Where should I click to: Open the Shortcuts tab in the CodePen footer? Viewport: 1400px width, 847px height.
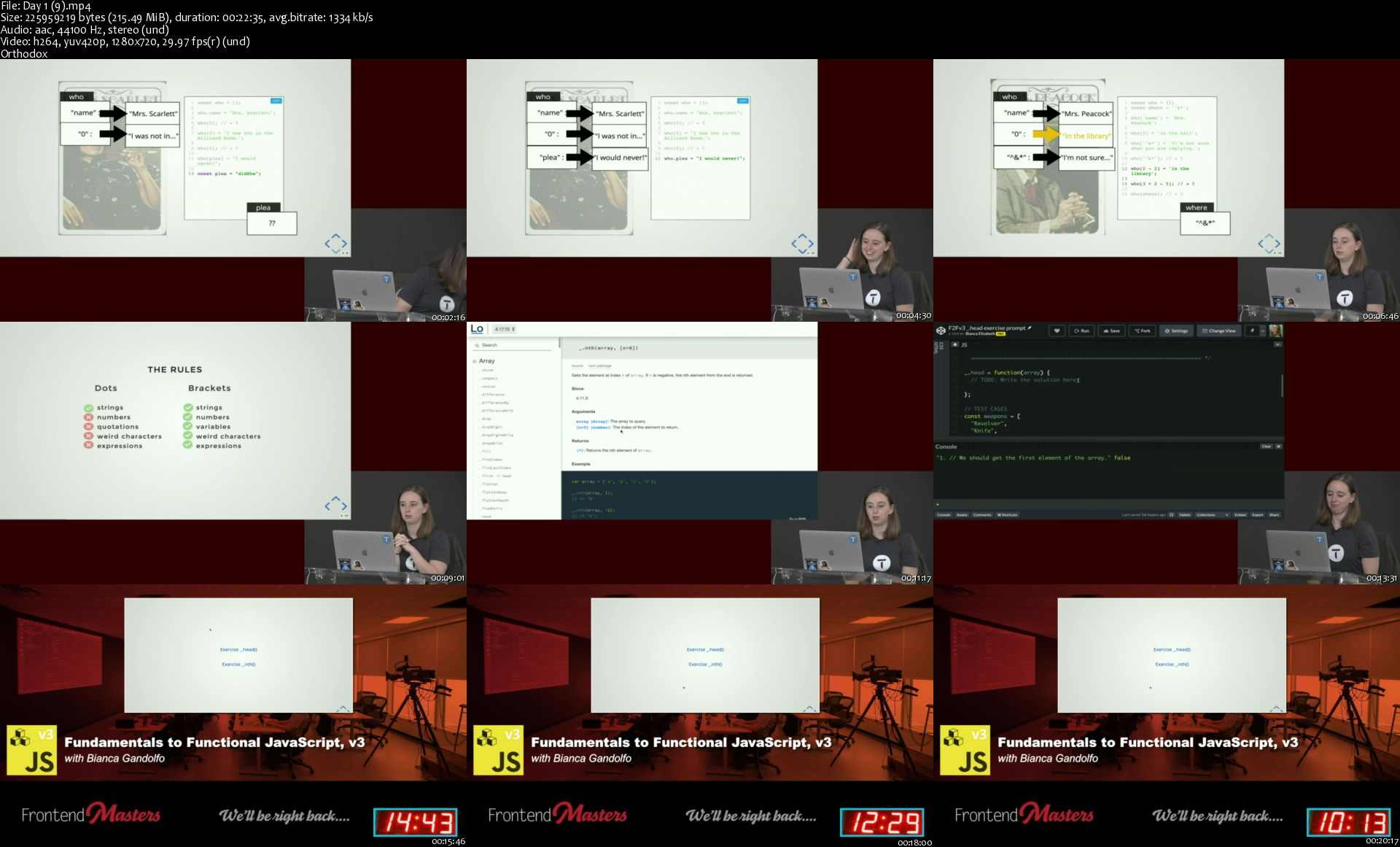click(x=1008, y=515)
